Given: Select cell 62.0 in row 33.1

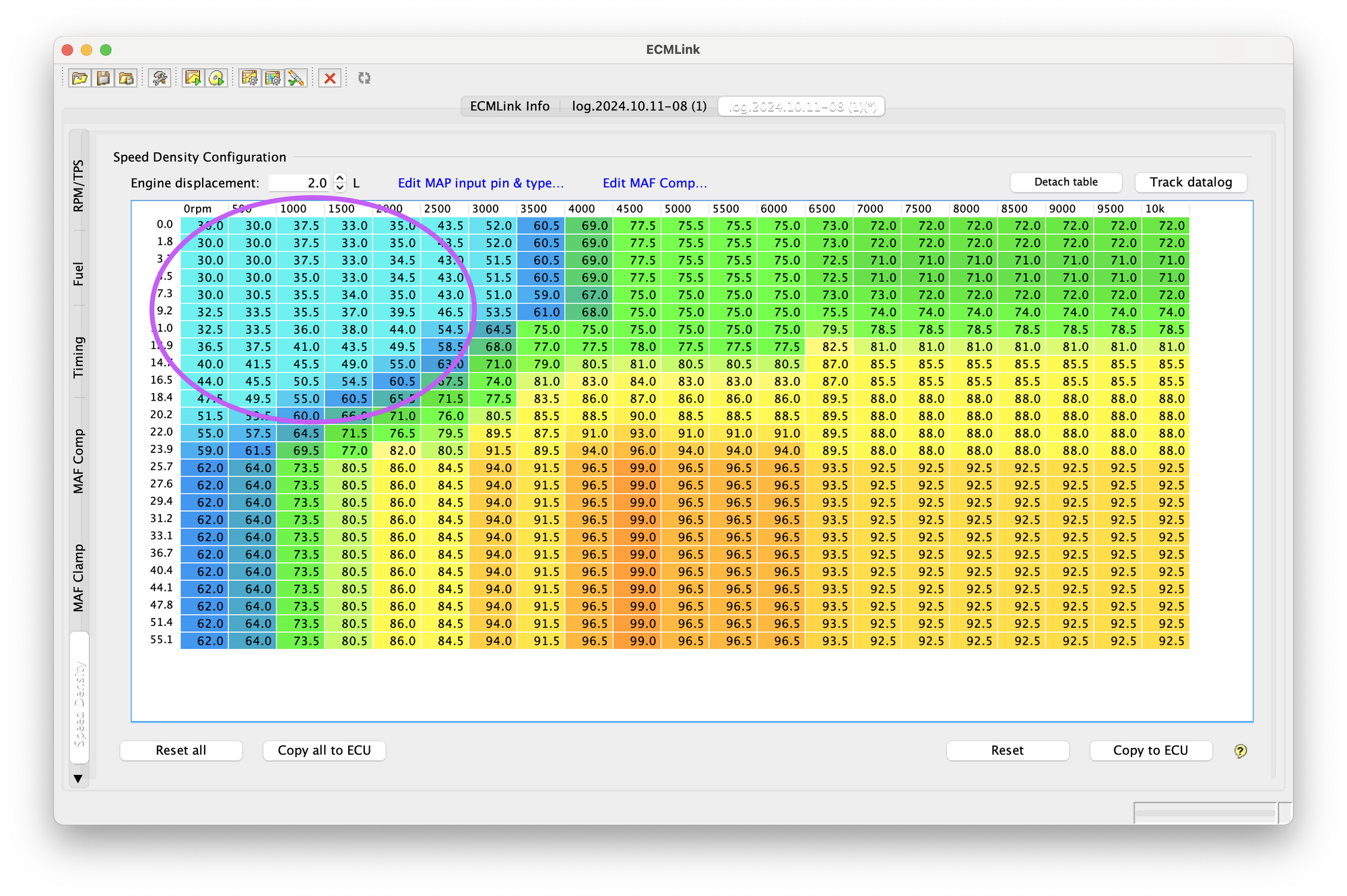Looking at the screenshot, I should (205, 537).
